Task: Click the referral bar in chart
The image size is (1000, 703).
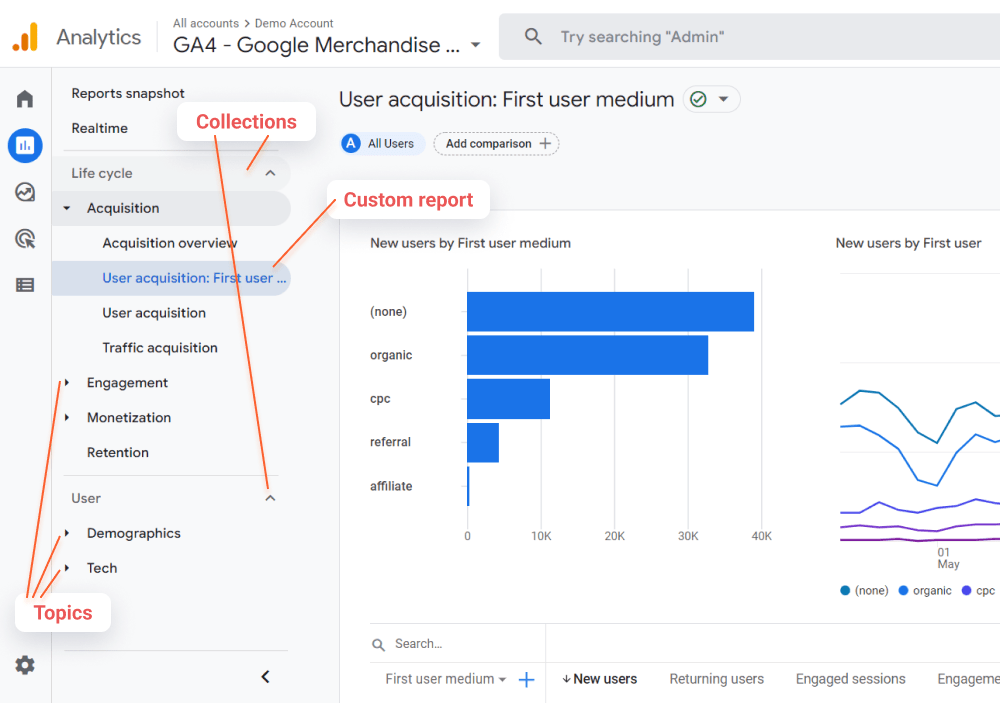Action: (x=483, y=442)
